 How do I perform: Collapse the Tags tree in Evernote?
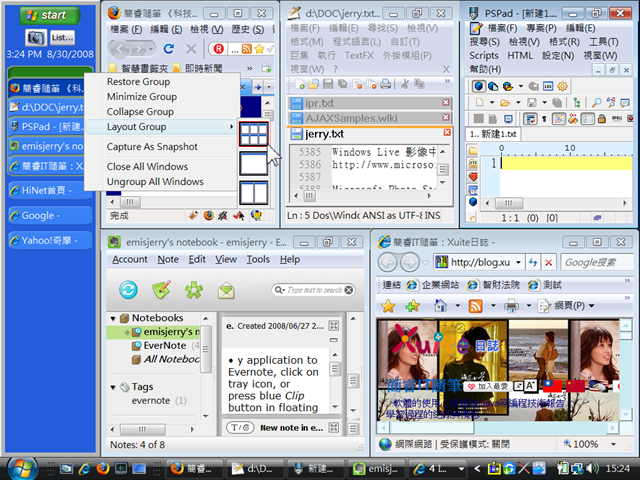[113, 387]
